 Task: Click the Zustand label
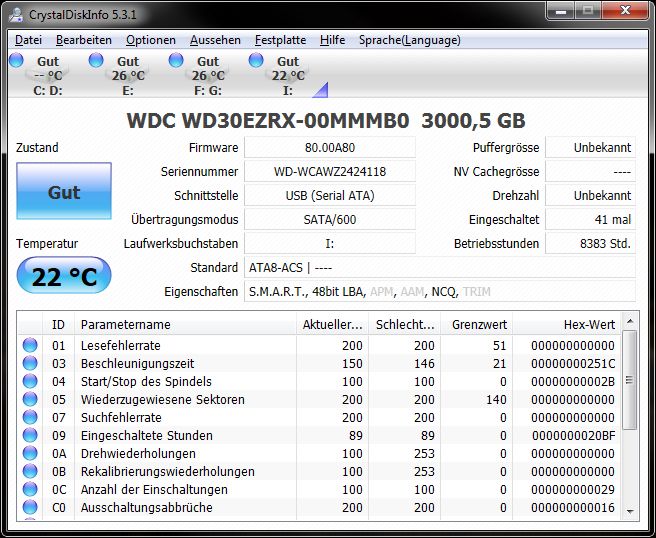point(37,148)
